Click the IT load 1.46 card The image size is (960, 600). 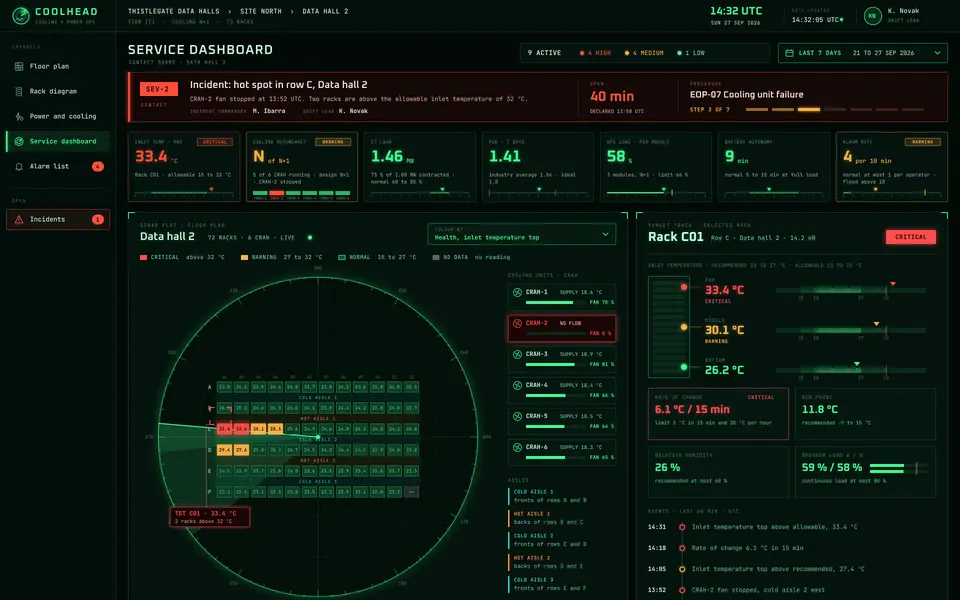coord(419,167)
